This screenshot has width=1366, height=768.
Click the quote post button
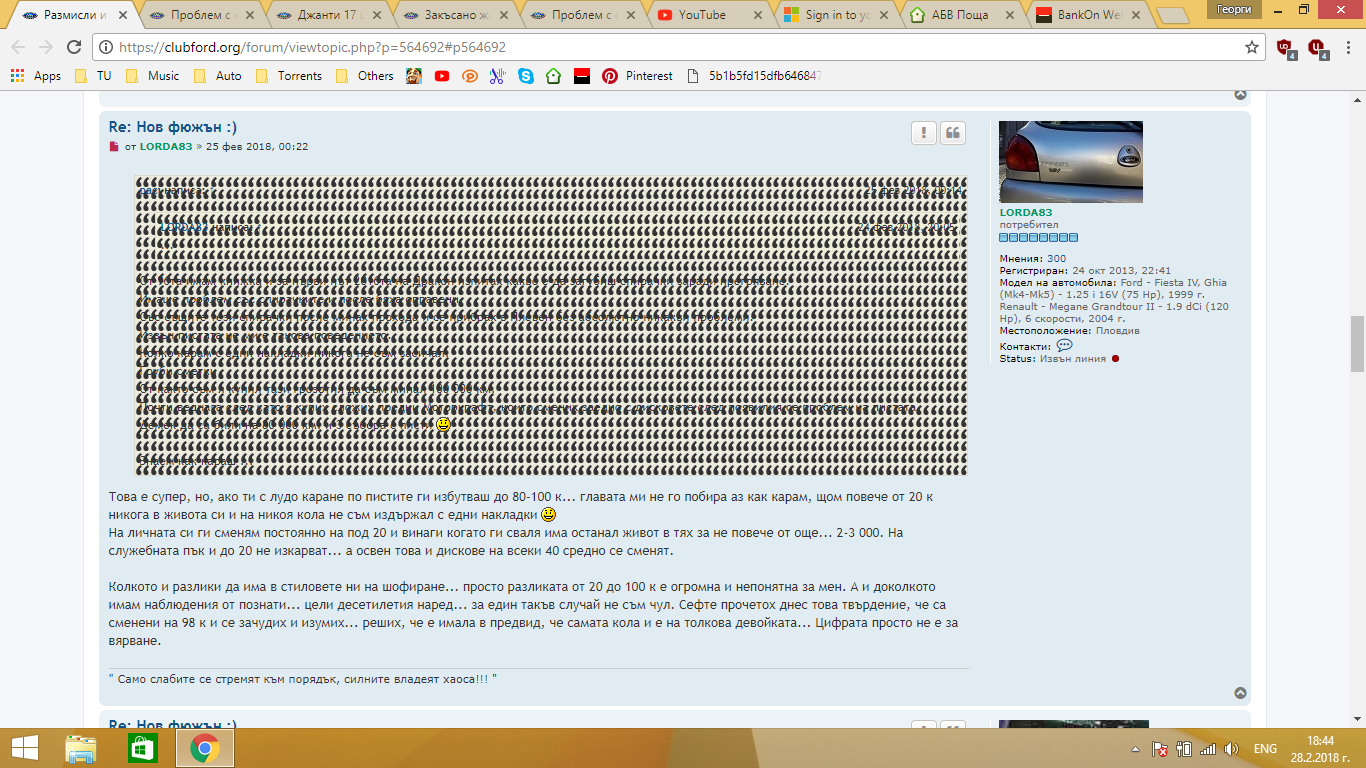click(953, 134)
